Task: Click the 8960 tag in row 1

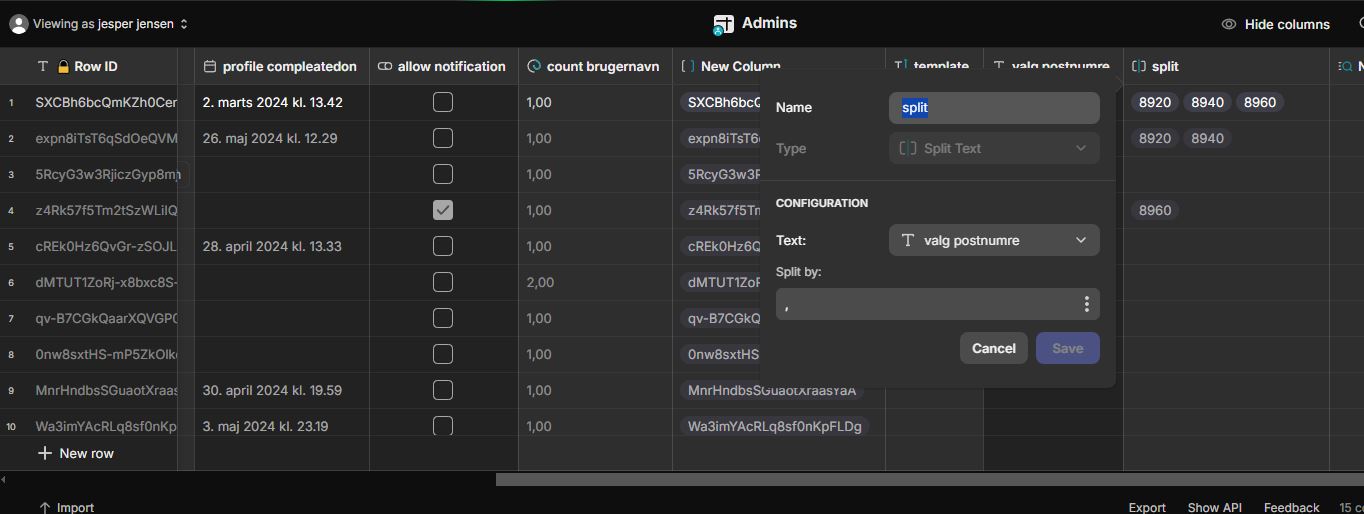Action: (x=1260, y=102)
